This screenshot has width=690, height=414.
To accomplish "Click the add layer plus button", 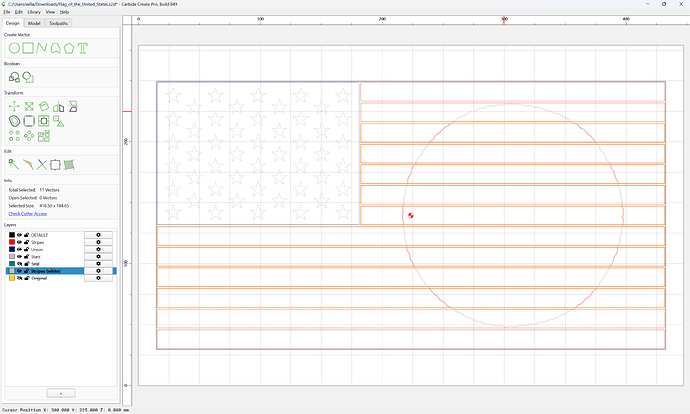I will 61,393.
